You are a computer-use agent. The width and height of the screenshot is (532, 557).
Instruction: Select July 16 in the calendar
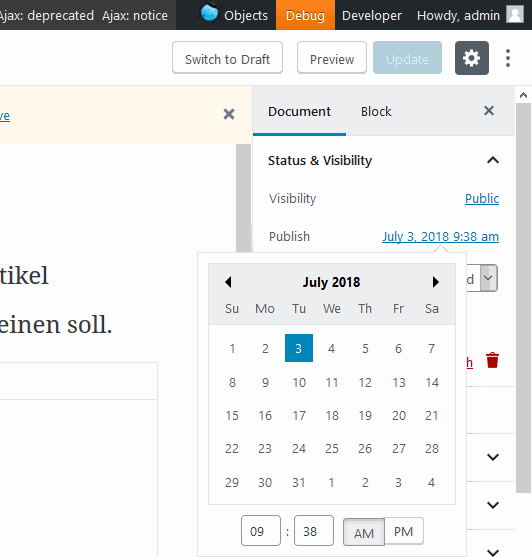[x=265, y=416]
